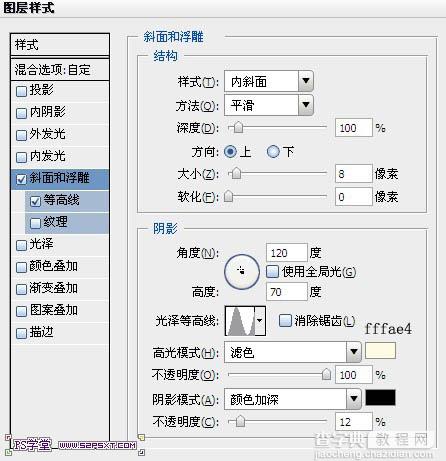446x461 pixels.
Task: Open the 方法 dropdown showing 平滑
Action: click(269, 105)
